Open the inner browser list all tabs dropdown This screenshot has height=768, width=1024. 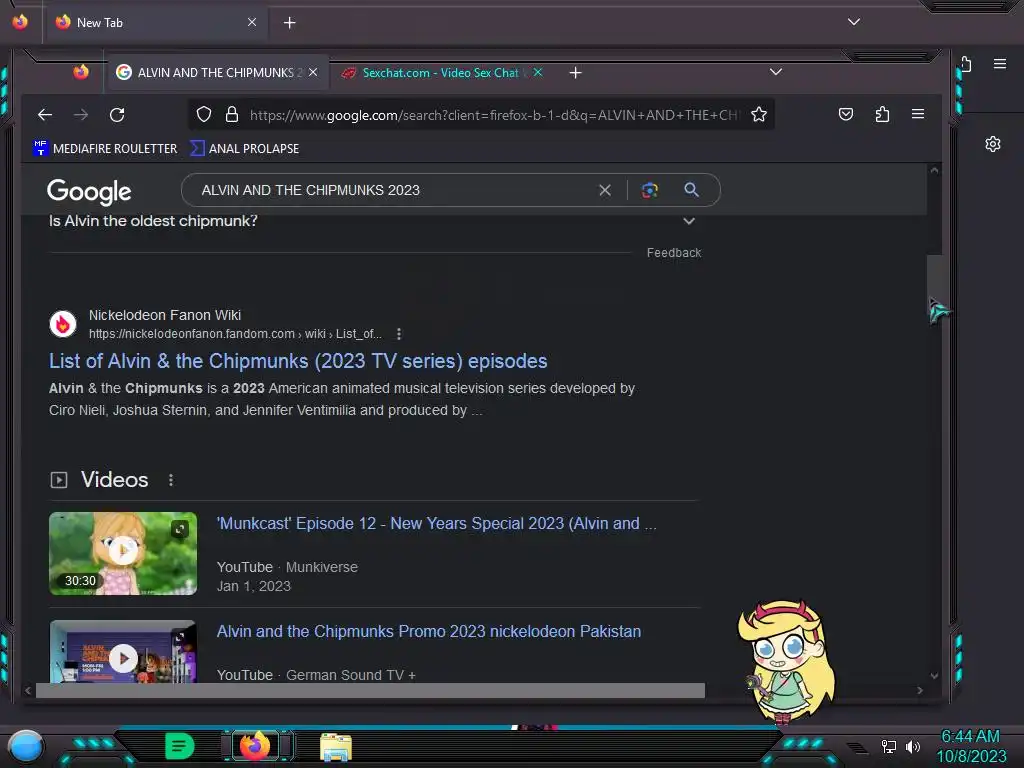776,72
